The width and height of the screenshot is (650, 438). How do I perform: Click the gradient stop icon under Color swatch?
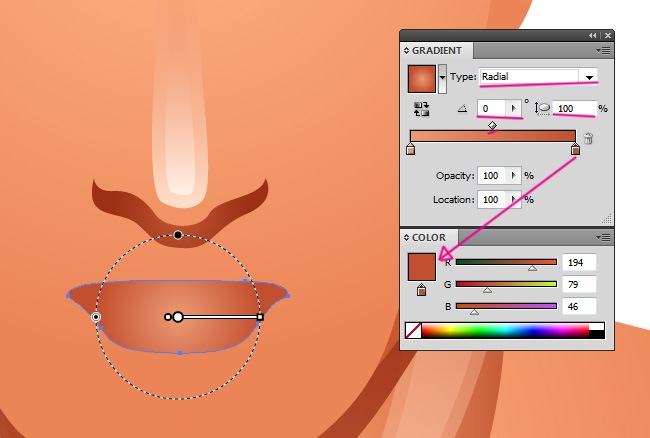(422, 290)
